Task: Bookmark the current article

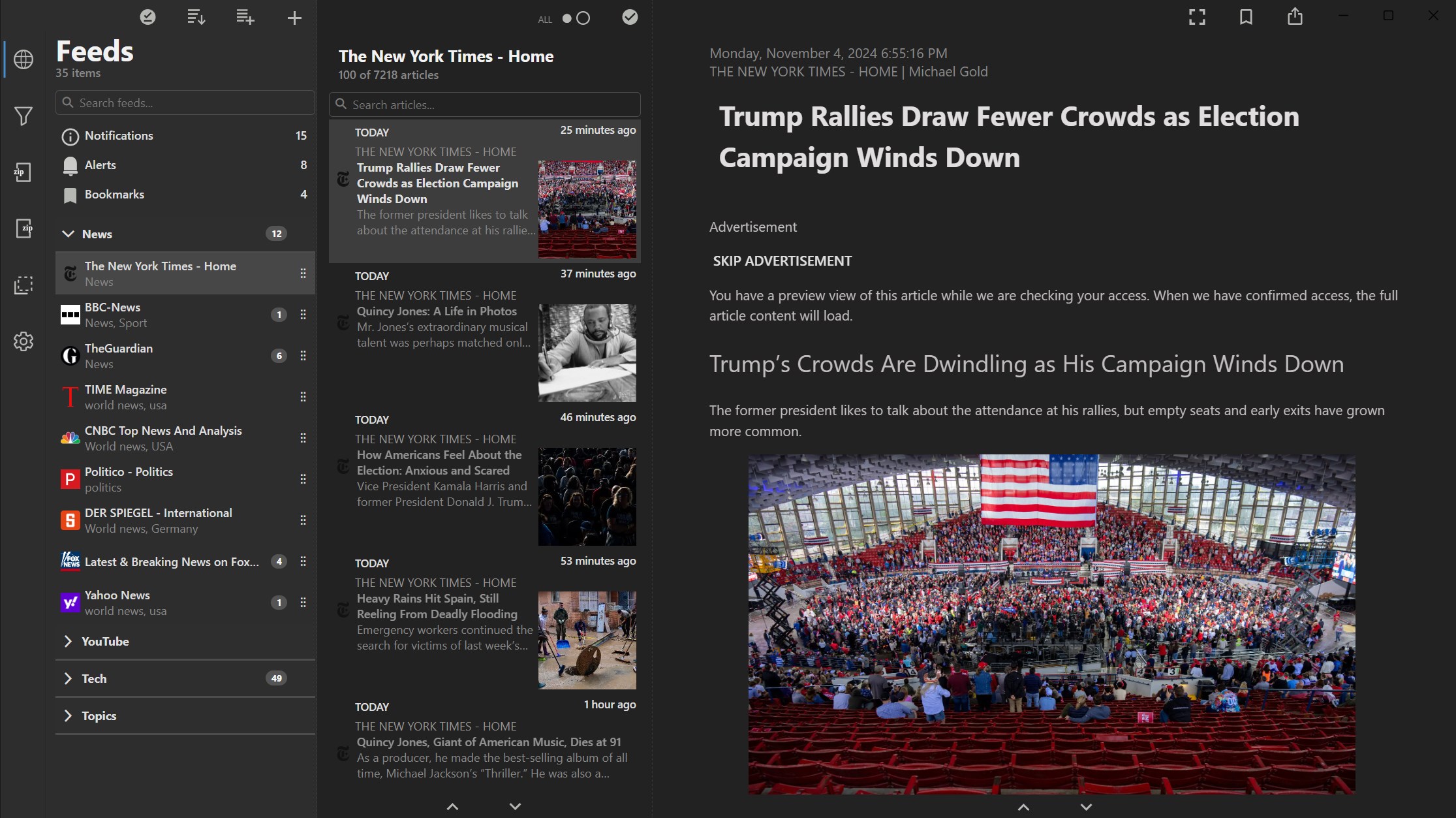Action: pyautogui.click(x=1246, y=17)
